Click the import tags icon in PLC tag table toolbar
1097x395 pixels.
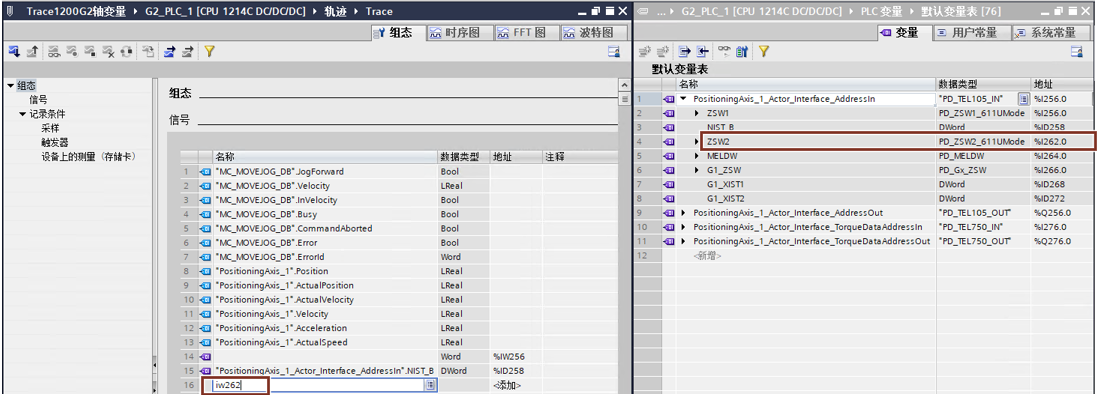(x=702, y=51)
